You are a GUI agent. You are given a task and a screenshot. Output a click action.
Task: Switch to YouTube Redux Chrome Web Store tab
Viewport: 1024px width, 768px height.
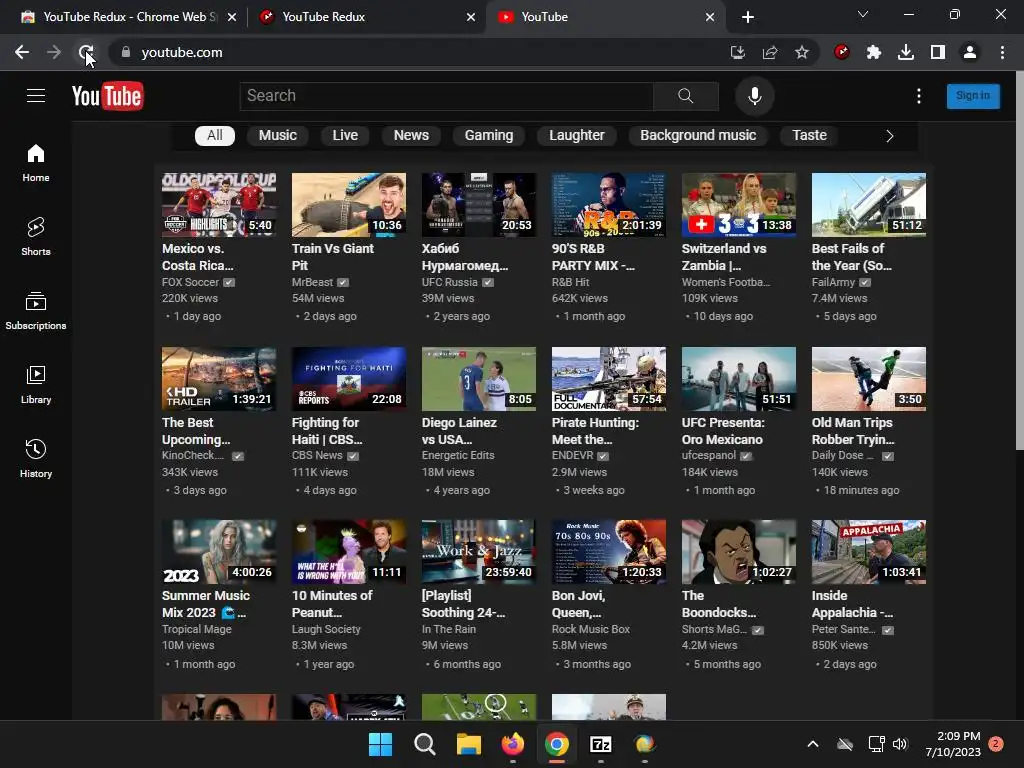coord(129,17)
